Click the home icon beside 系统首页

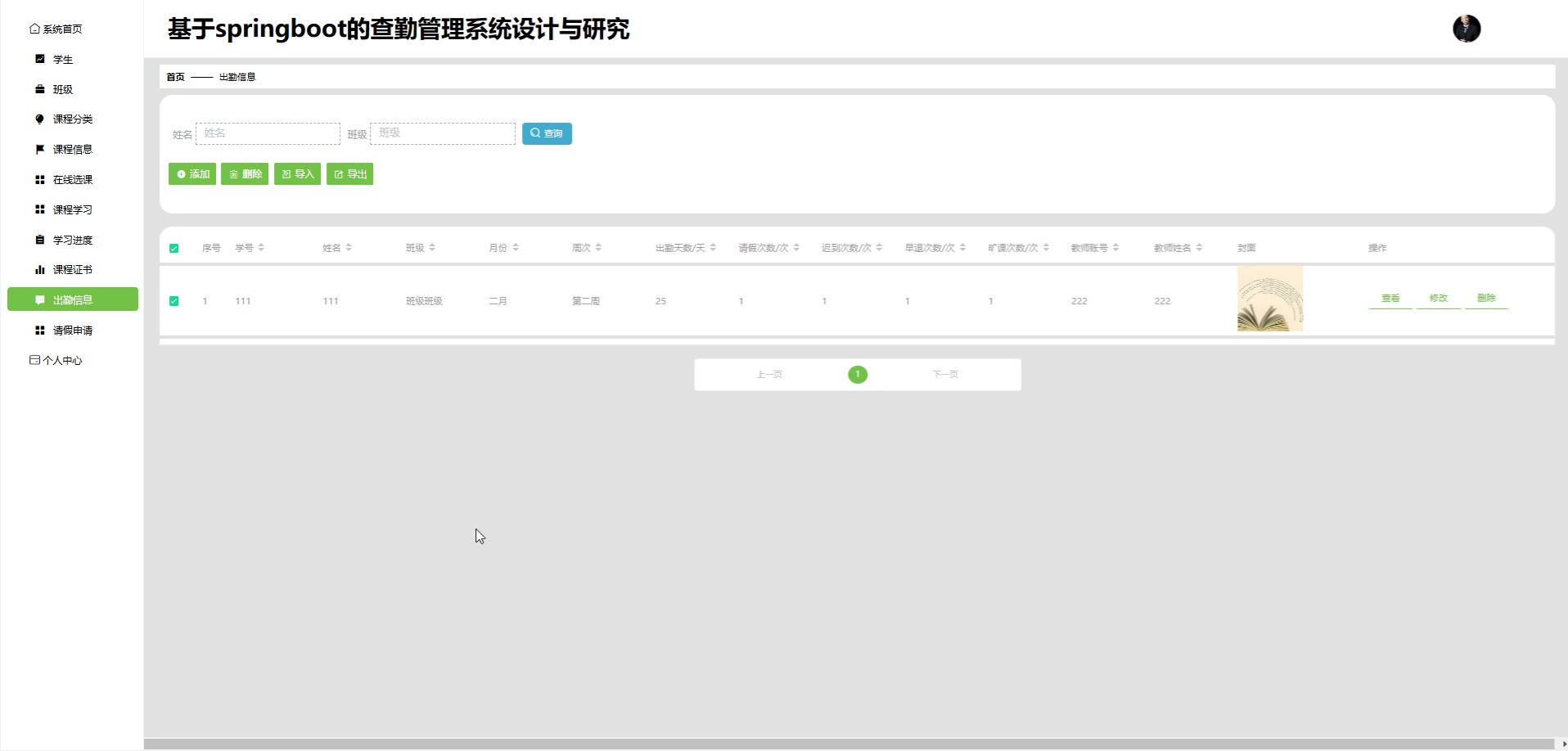pos(34,29)
